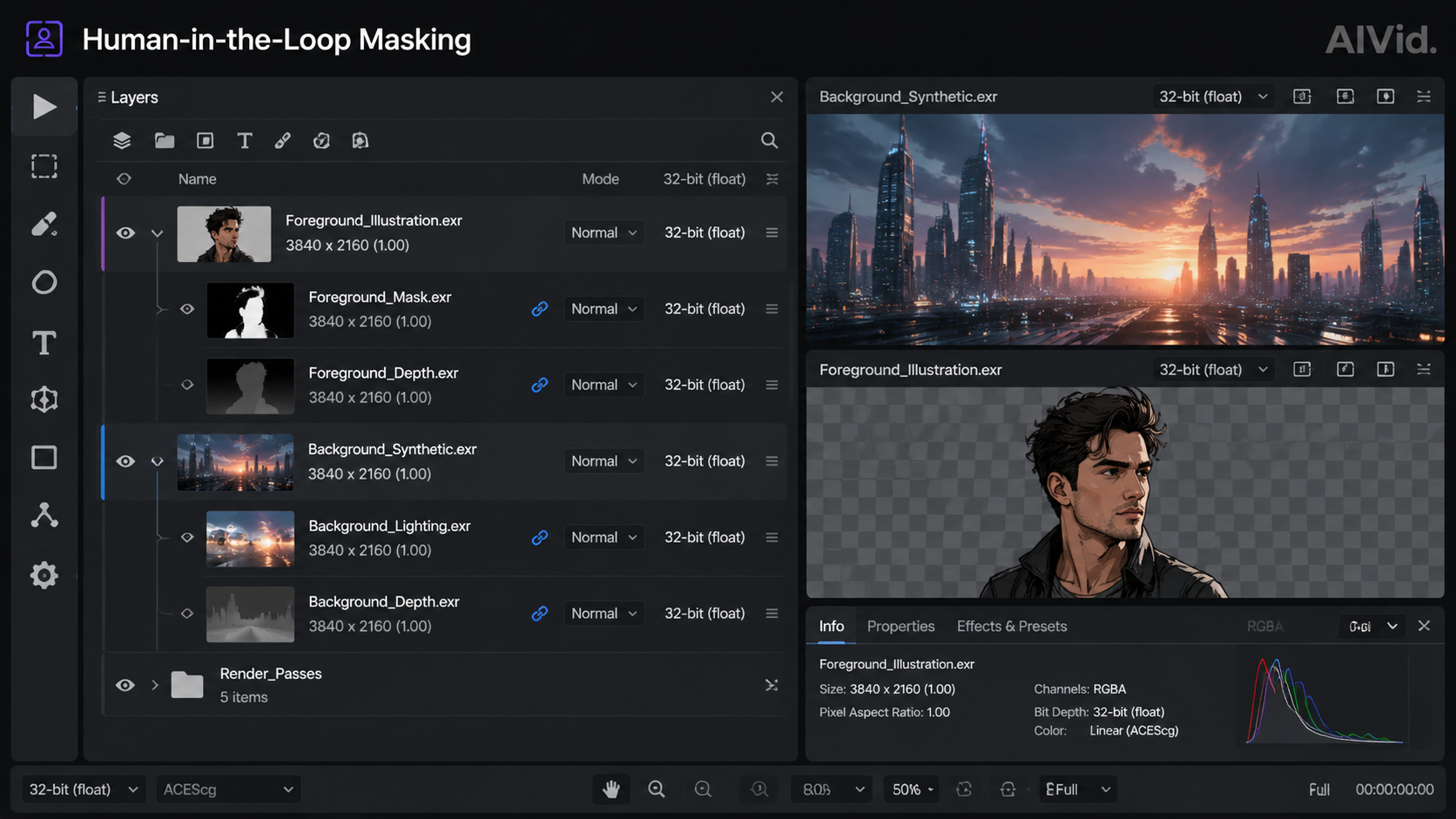Select the Rectangle shape tool in sidebar

click(44, 458)
